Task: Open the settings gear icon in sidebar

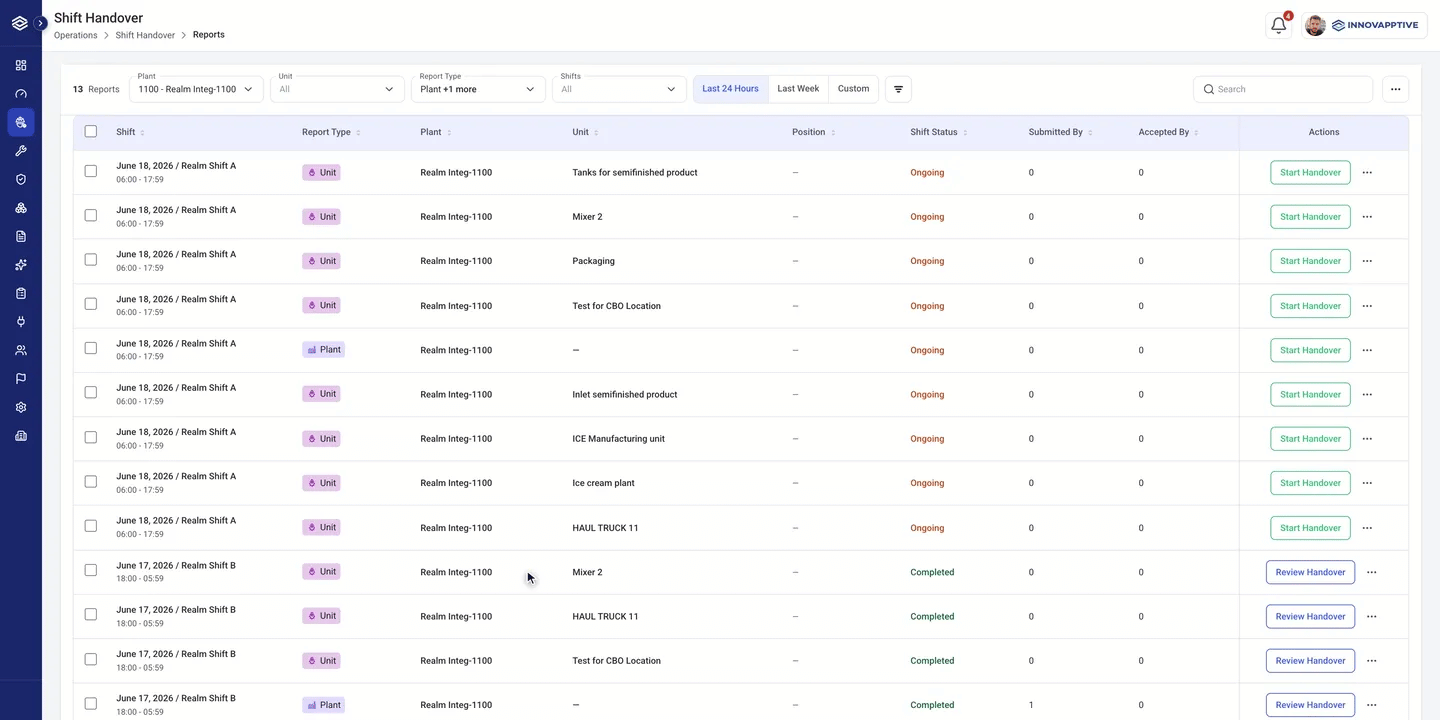Action: (21, 407)
